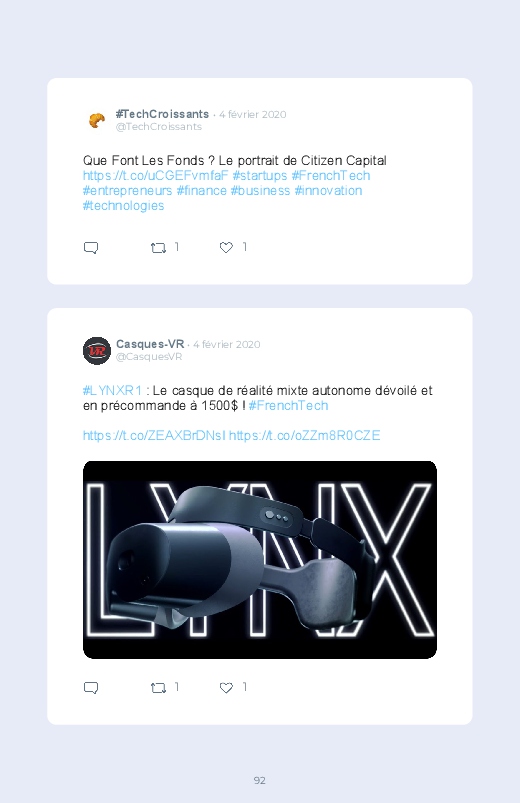Reply to the TechCroissants tweet
This screenshot has height=803, width=520.
click(91, 248)
